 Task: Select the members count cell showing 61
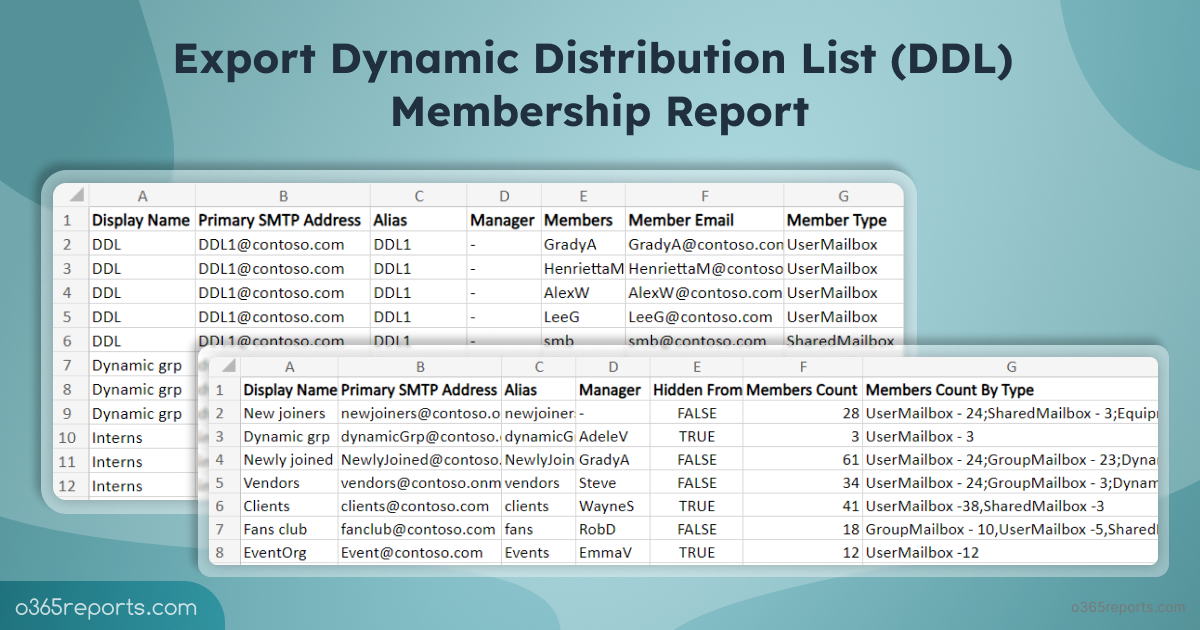point(803,460)
